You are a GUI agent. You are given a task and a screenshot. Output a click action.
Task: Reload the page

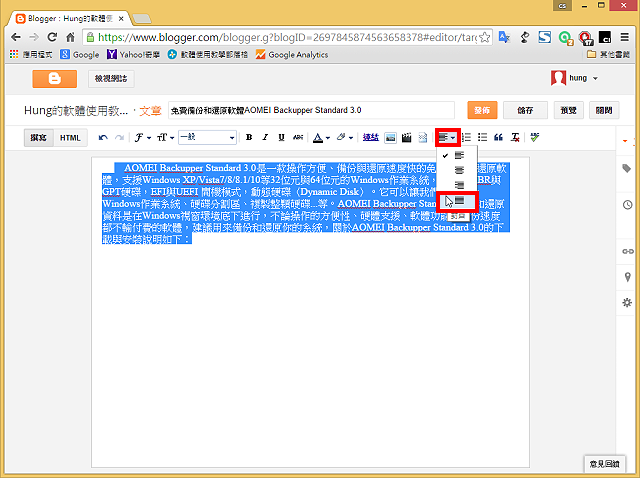52,37
